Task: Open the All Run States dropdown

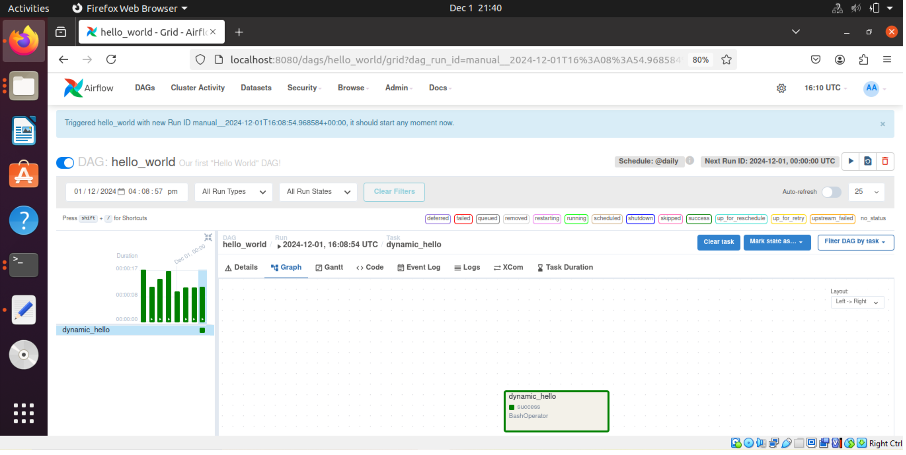Action: point(318,192)
